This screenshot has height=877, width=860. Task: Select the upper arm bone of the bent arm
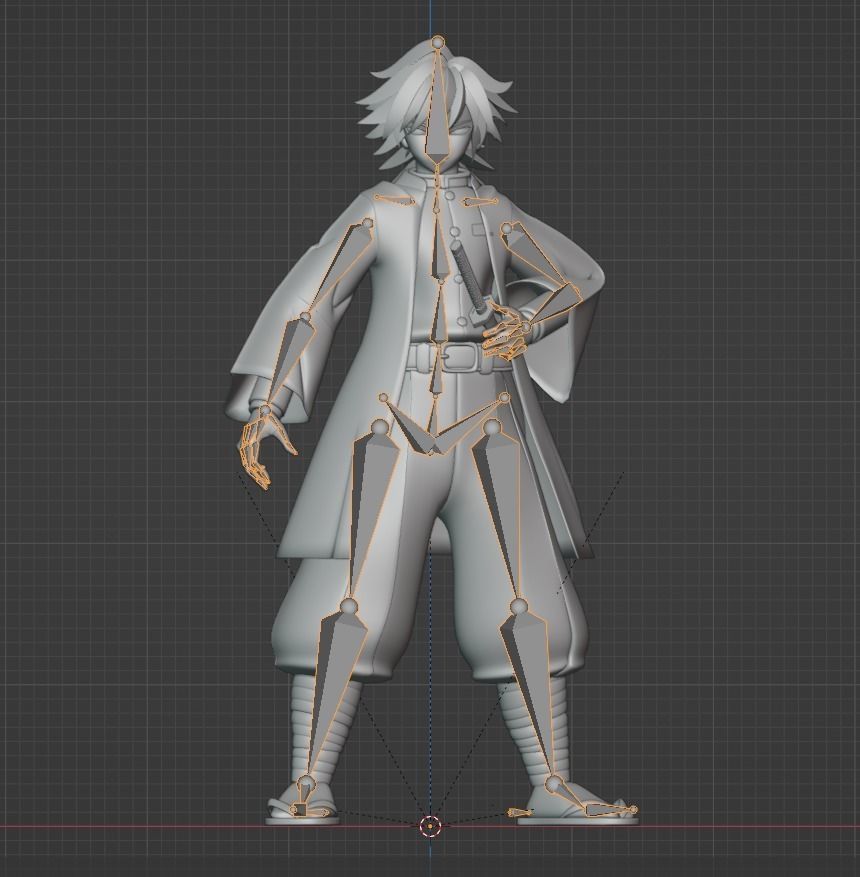tap(538, 257)
